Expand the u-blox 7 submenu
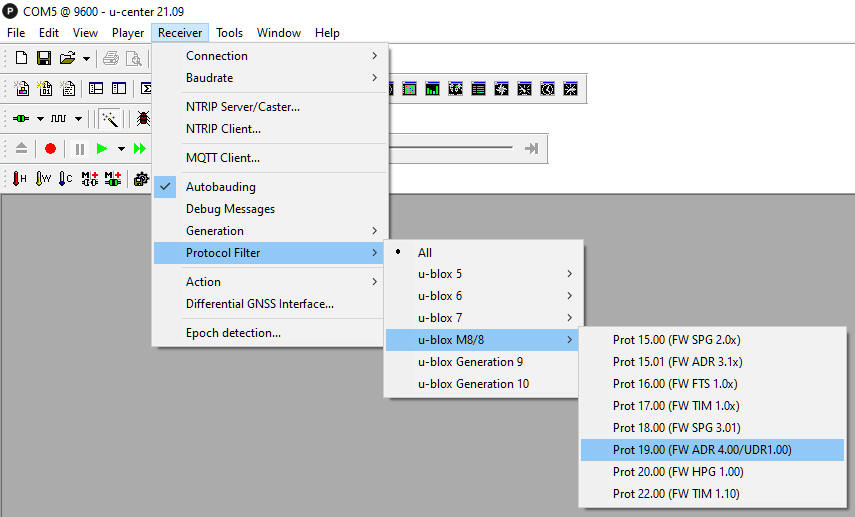Image resolution: width=855 pixels, height=517 pixels. click(484, 317)
